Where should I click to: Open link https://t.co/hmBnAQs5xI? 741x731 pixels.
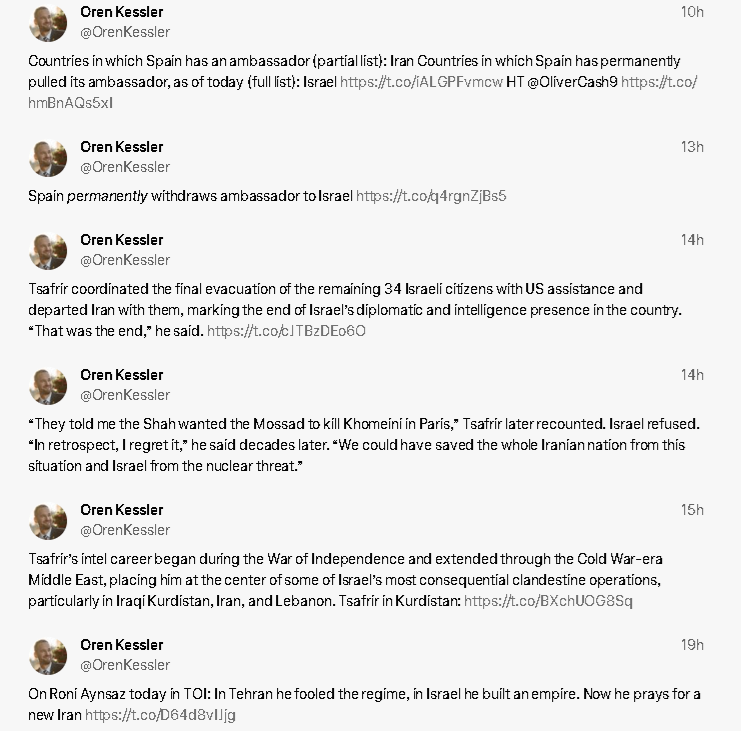(362, 93)
